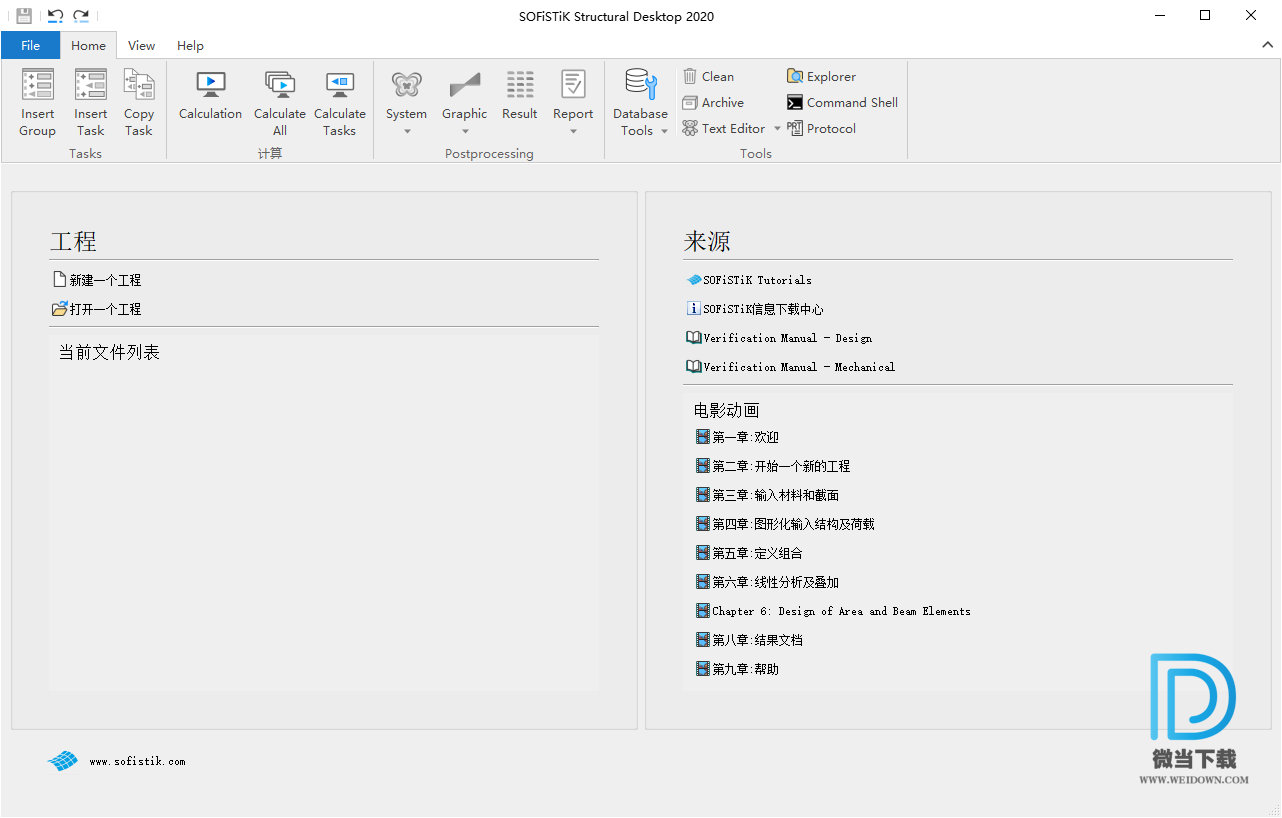Play movie 第五章:定义组合
Viewport: 1282px width, 818px height.
click(x=749, y=554)
